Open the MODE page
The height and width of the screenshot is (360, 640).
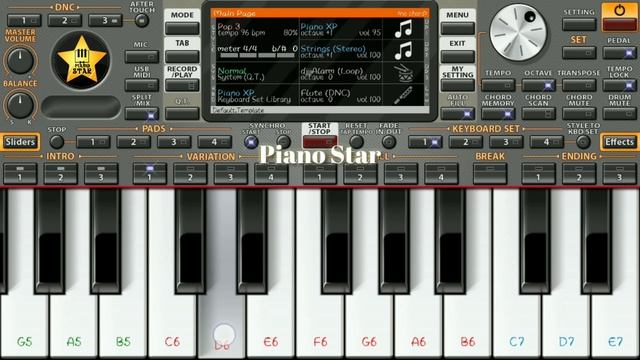182,28
